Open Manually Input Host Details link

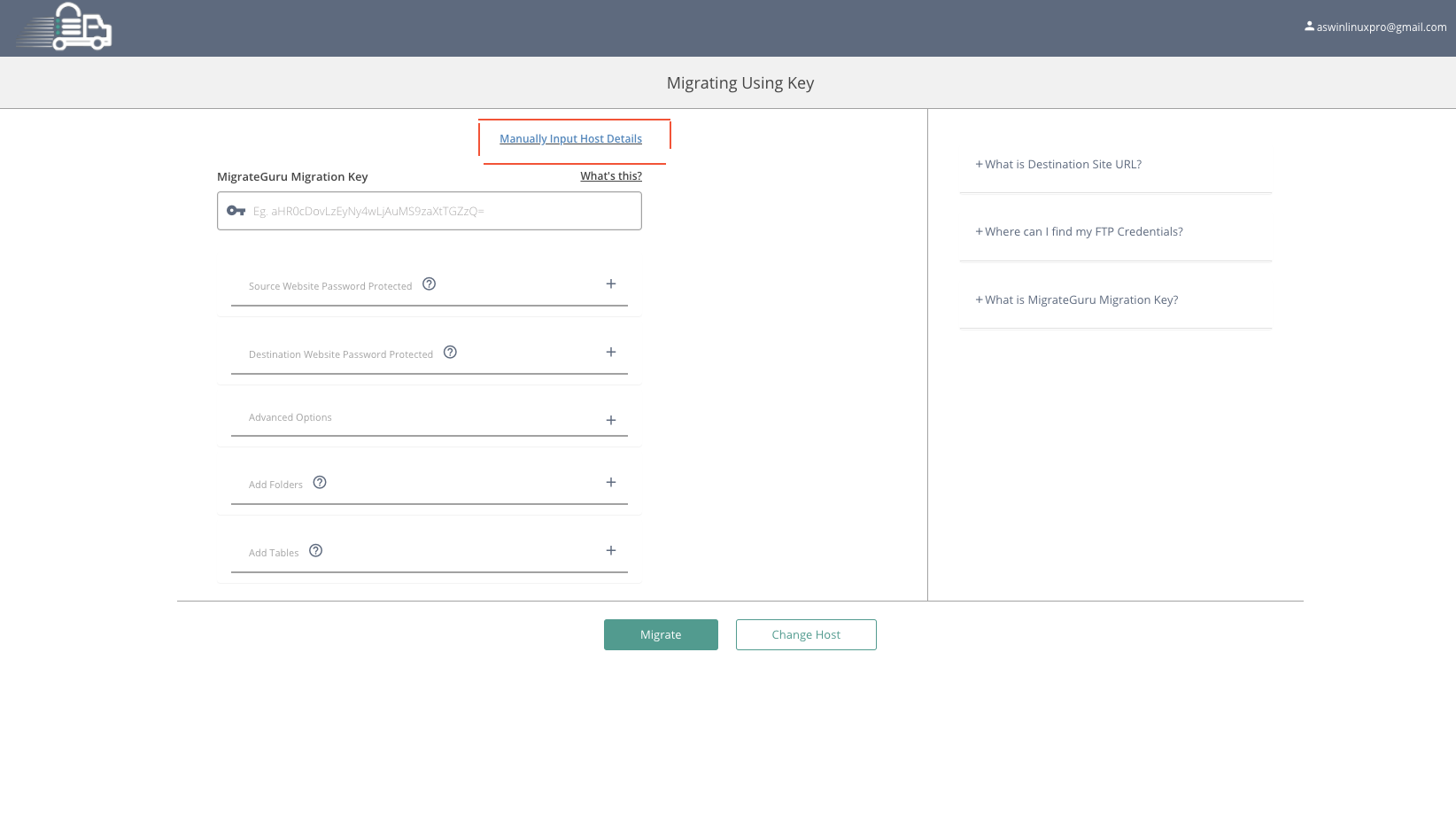coord(570,139)
